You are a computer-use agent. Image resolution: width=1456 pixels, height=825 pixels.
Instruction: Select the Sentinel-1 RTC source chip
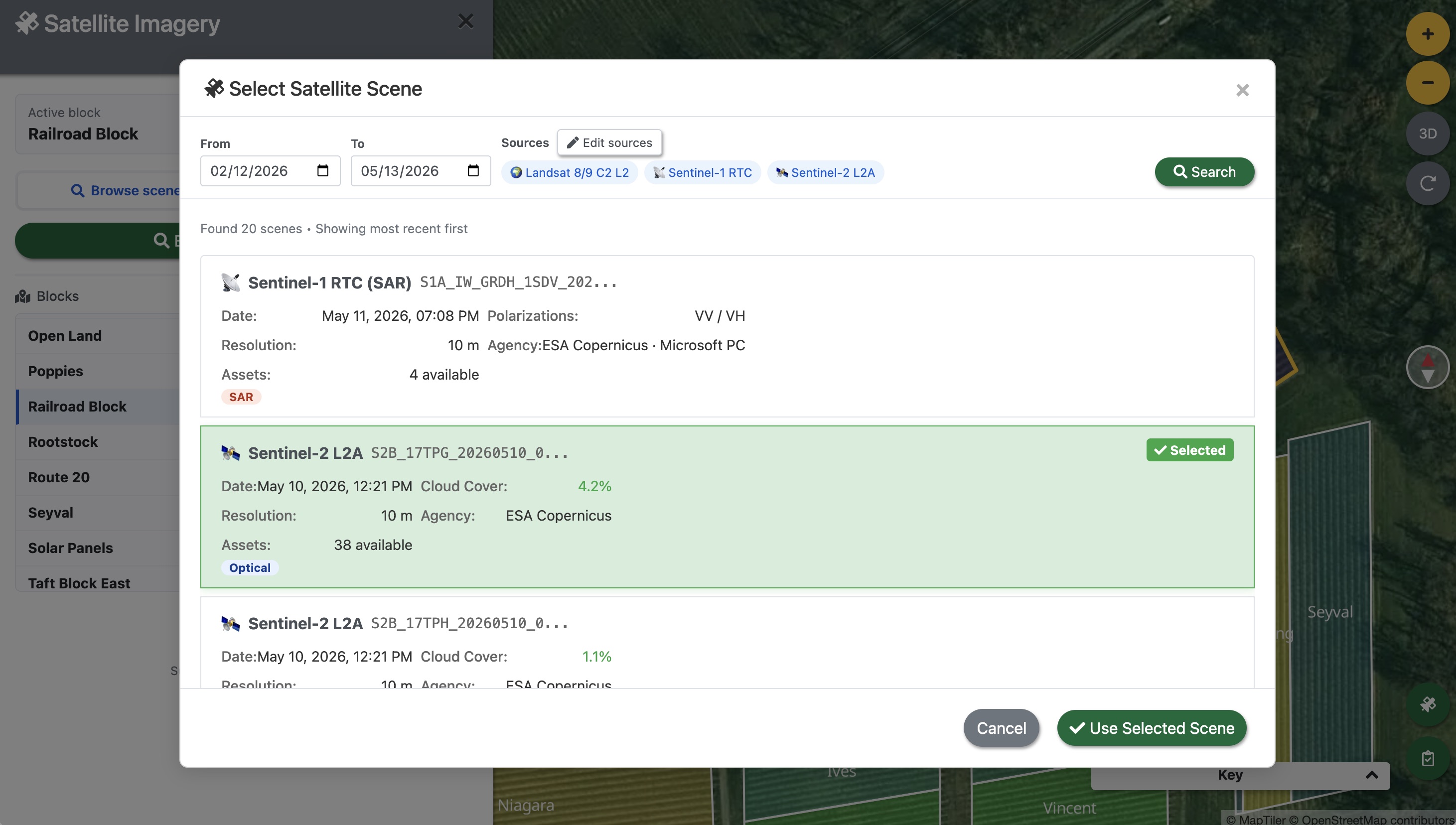coord(702,172)
